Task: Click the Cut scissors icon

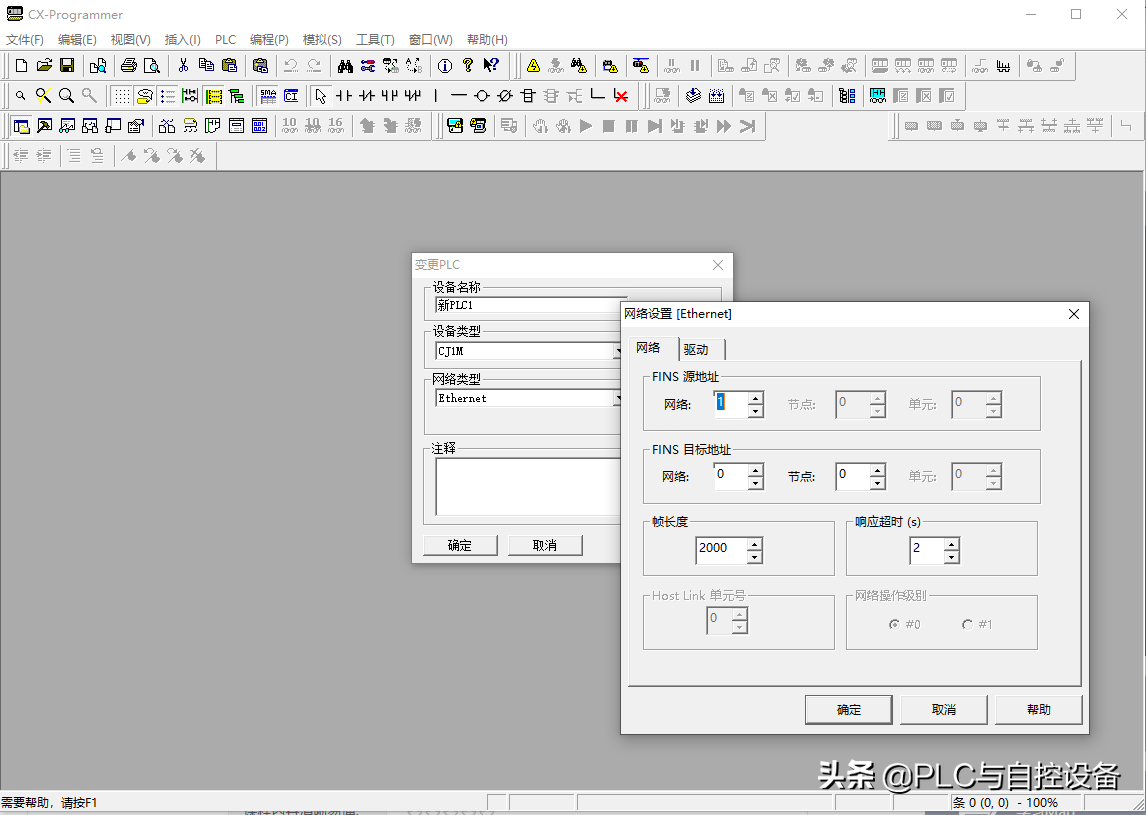Action: [x=183, y=66]
